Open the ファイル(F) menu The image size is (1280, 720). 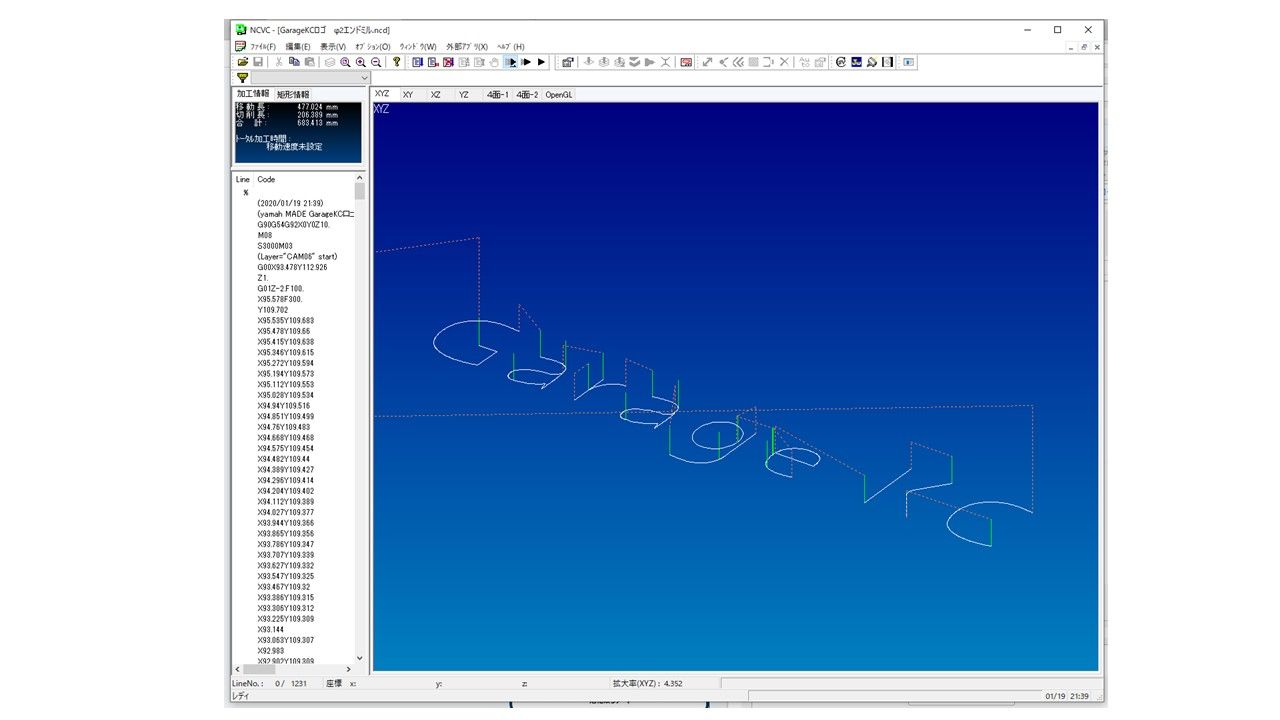(263, 47)
